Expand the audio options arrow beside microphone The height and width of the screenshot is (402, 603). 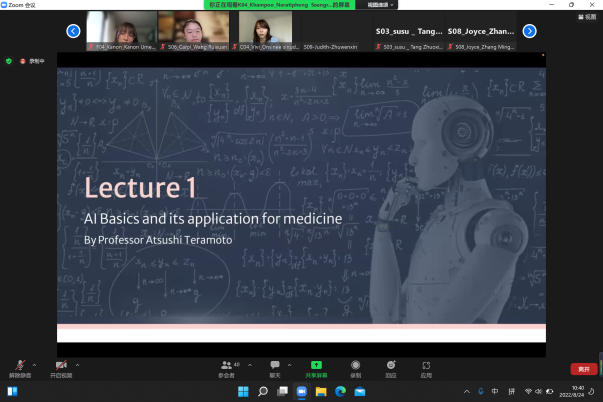pos(34,364)
